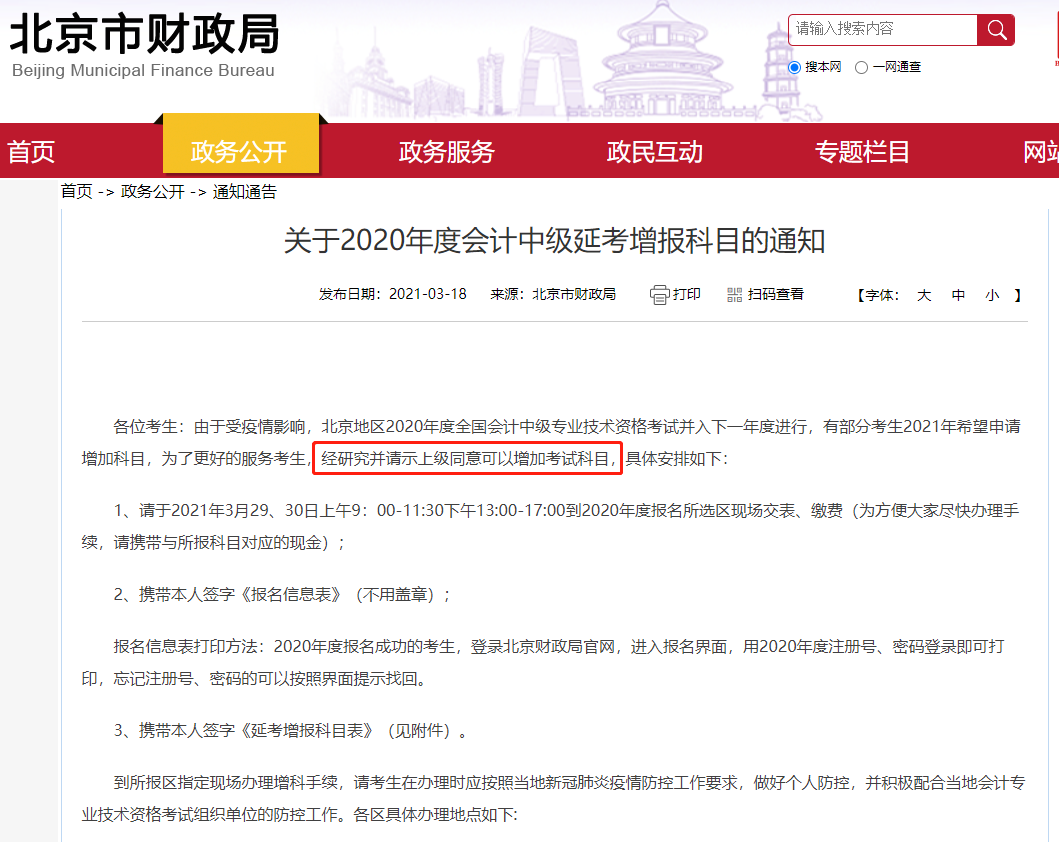Enlarge text by clicking 大 font option
Viewport: 1059px width, 842px height.
[919, 295]
